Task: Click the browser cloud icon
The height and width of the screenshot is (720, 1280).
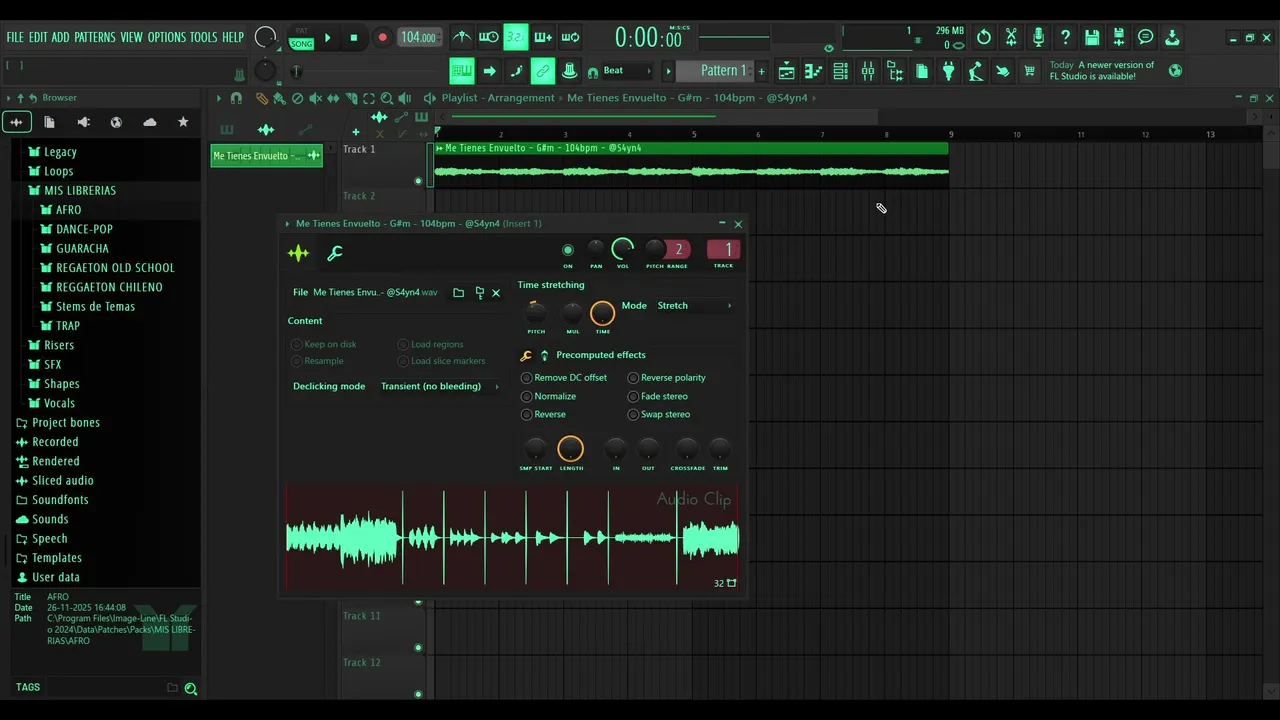Action: point(150,122)
